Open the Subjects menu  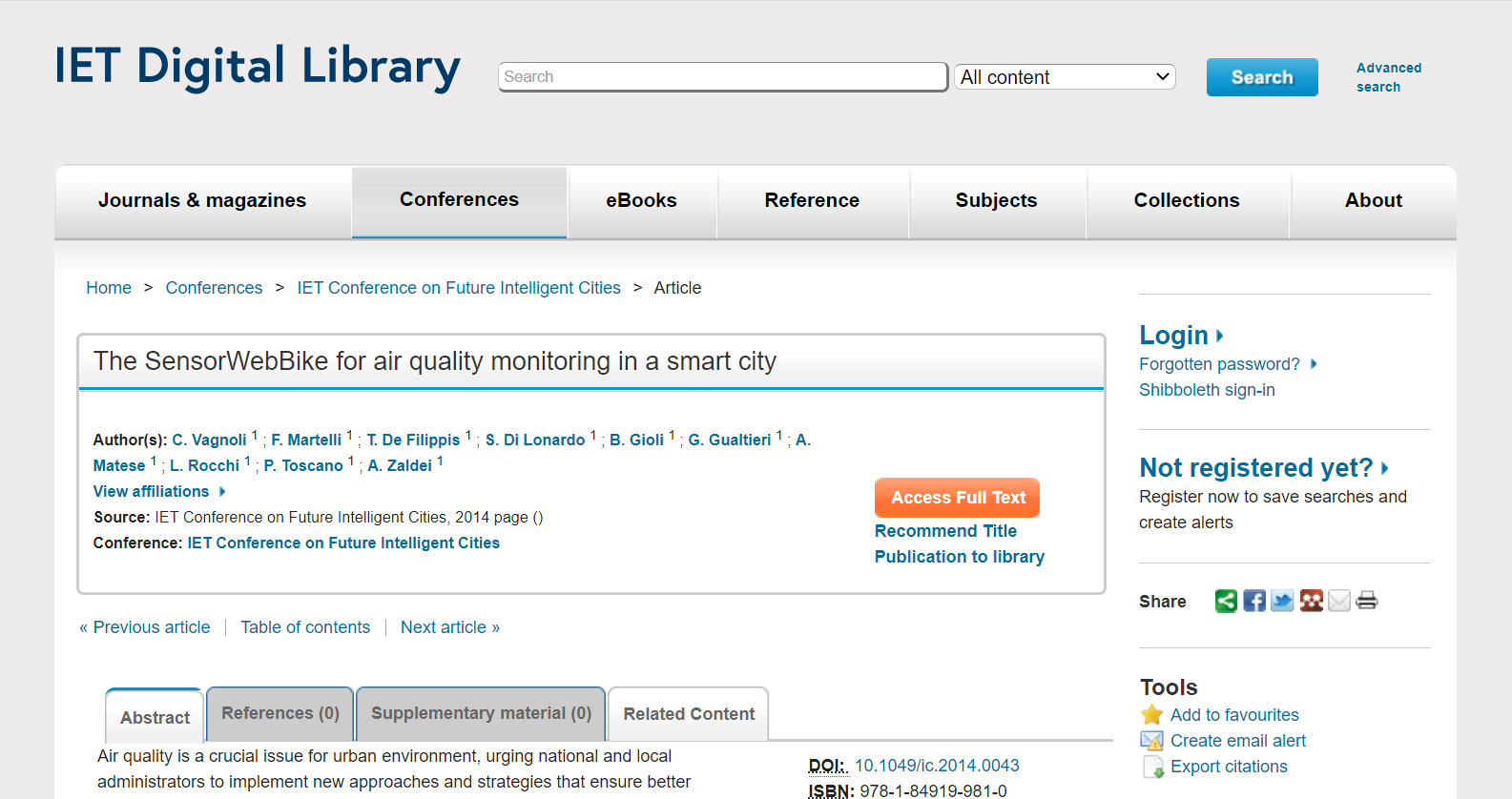[x=996, y=200]
